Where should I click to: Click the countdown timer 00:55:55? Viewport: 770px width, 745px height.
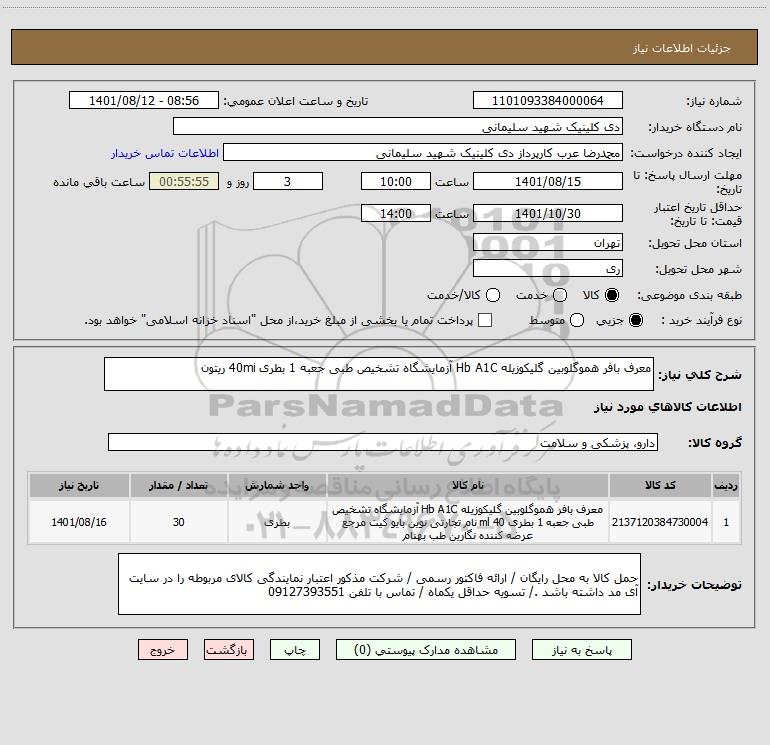[x=184, y=182]
